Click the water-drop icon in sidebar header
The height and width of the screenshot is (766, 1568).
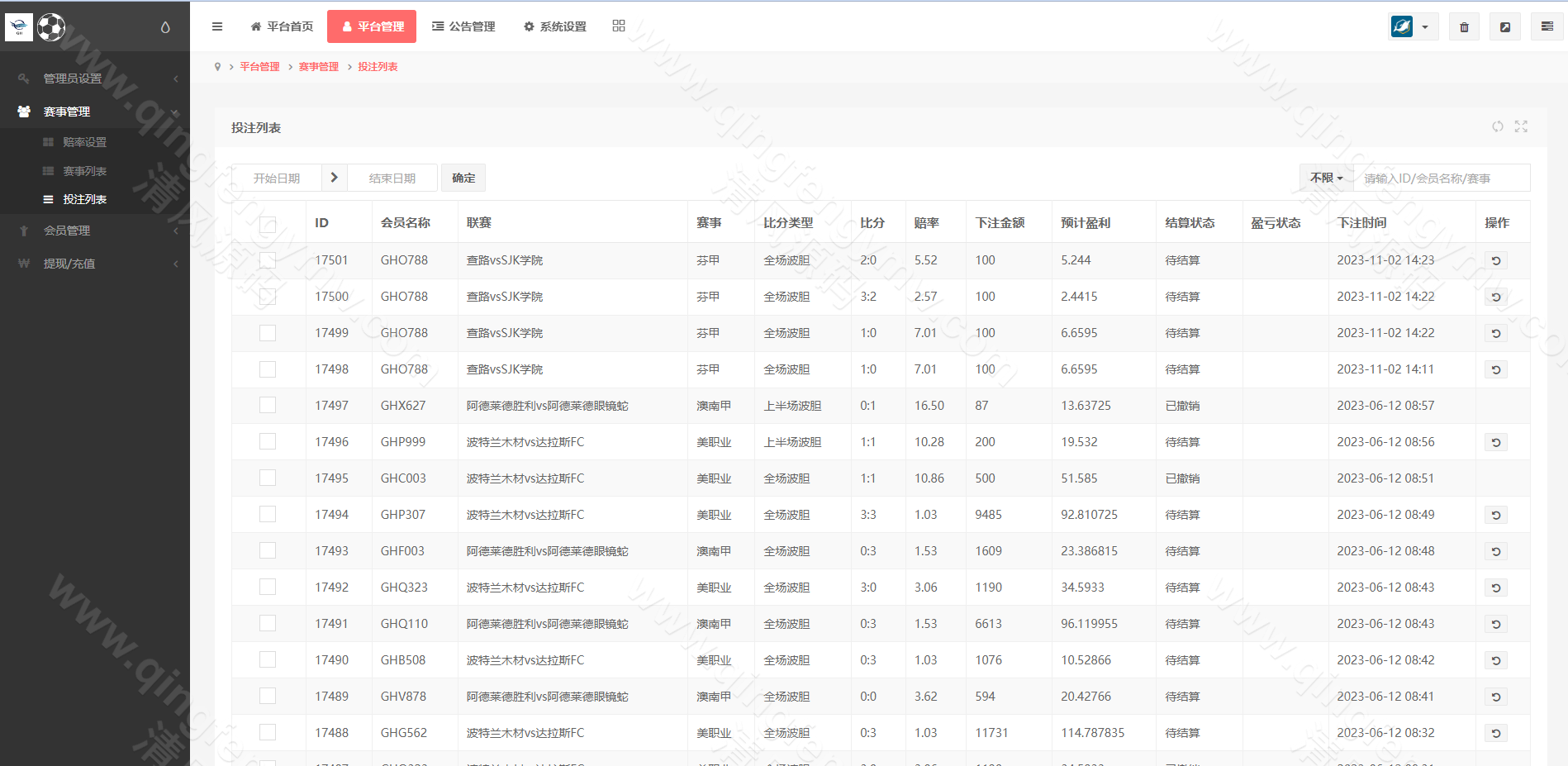164,26
